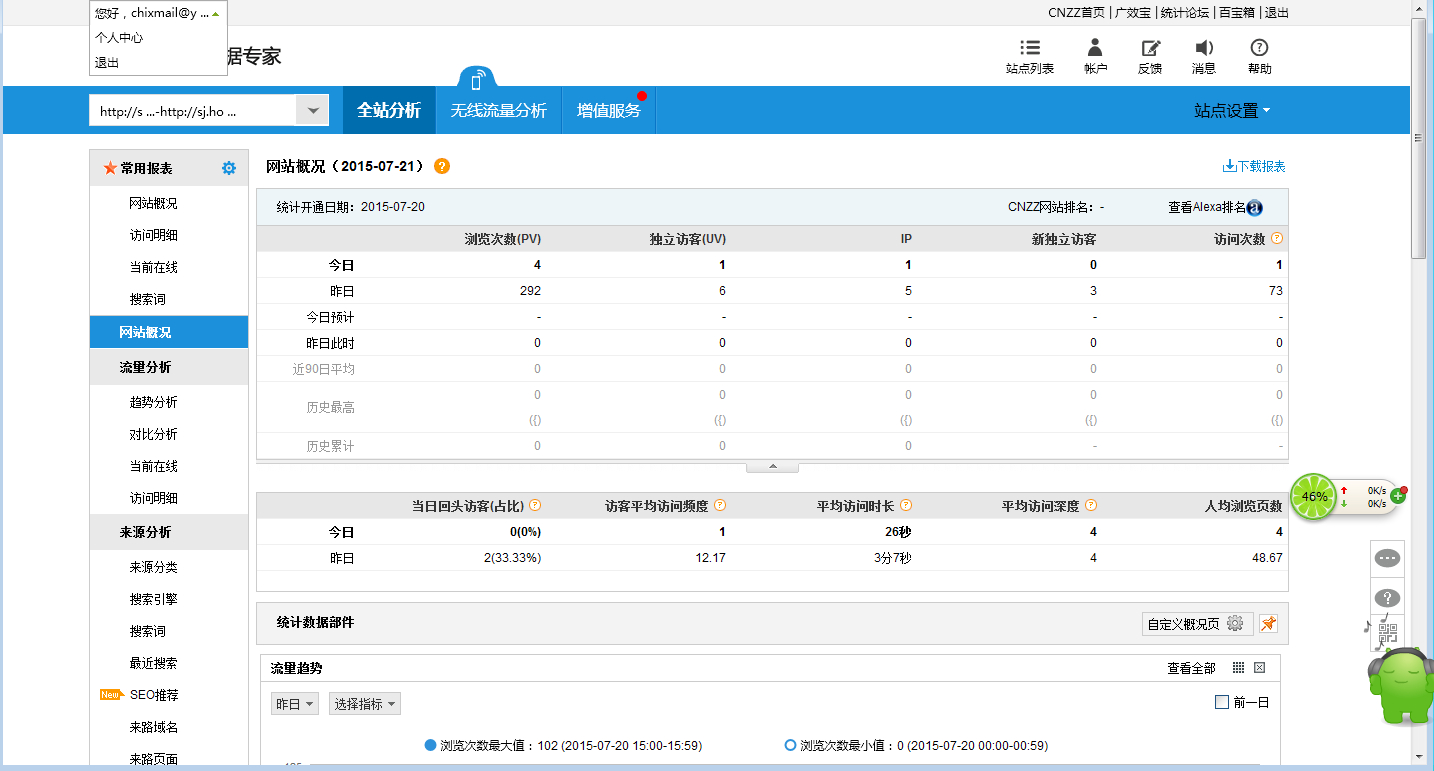The height and width of the screenshot is (771, 1434).
Task: Open 来路页面 in the sidebar
Action: tap(153, 759)
